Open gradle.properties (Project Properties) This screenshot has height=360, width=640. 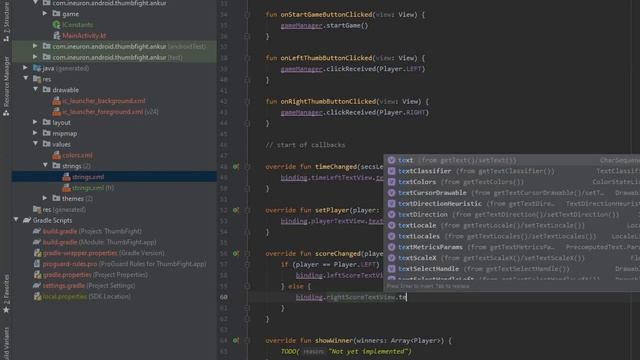pyautogui.click(x=95, y=275)
